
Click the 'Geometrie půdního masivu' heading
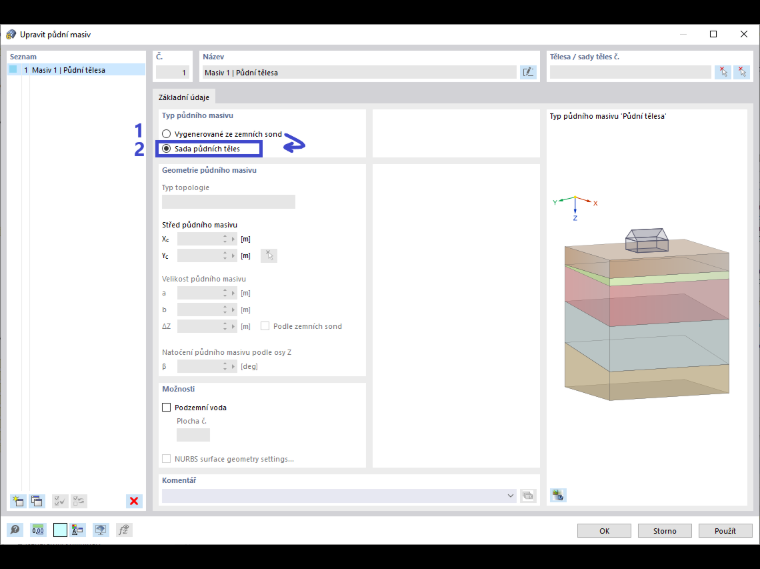[x=209, y=170]
